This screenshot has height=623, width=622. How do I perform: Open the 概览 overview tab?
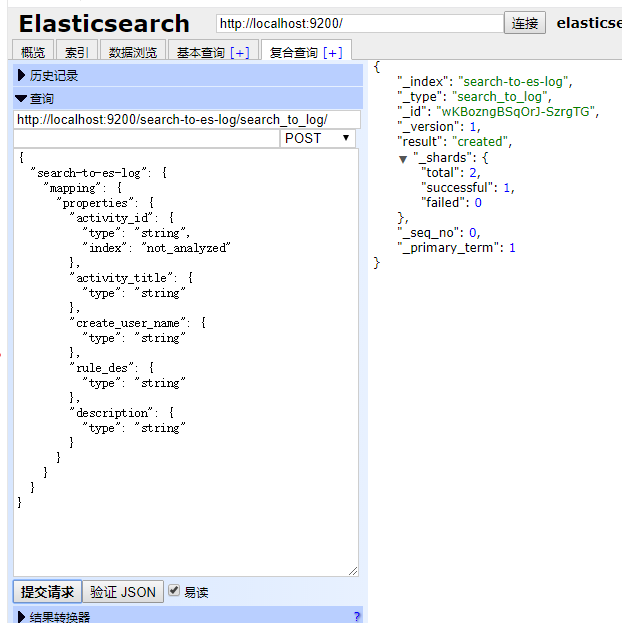click(x=33, y=52)
